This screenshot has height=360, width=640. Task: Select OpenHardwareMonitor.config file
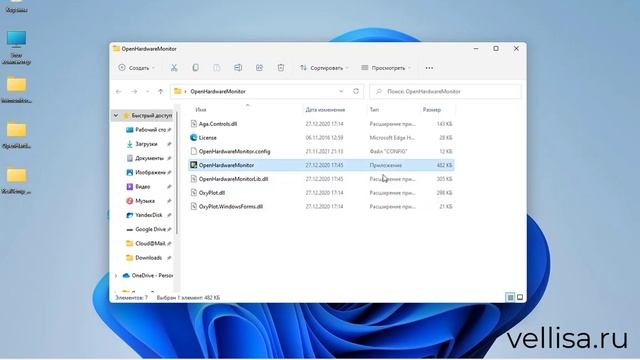(x=321, y=151)
